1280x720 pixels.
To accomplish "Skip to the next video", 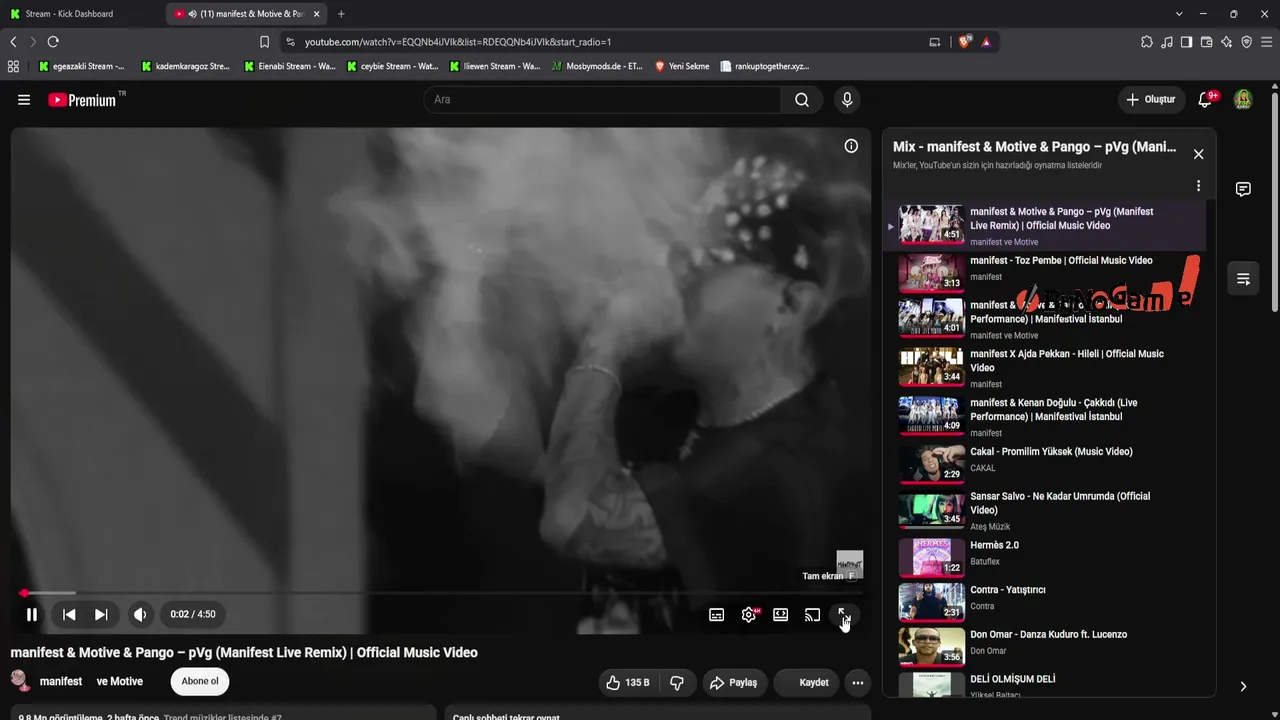I will [101, 615].
